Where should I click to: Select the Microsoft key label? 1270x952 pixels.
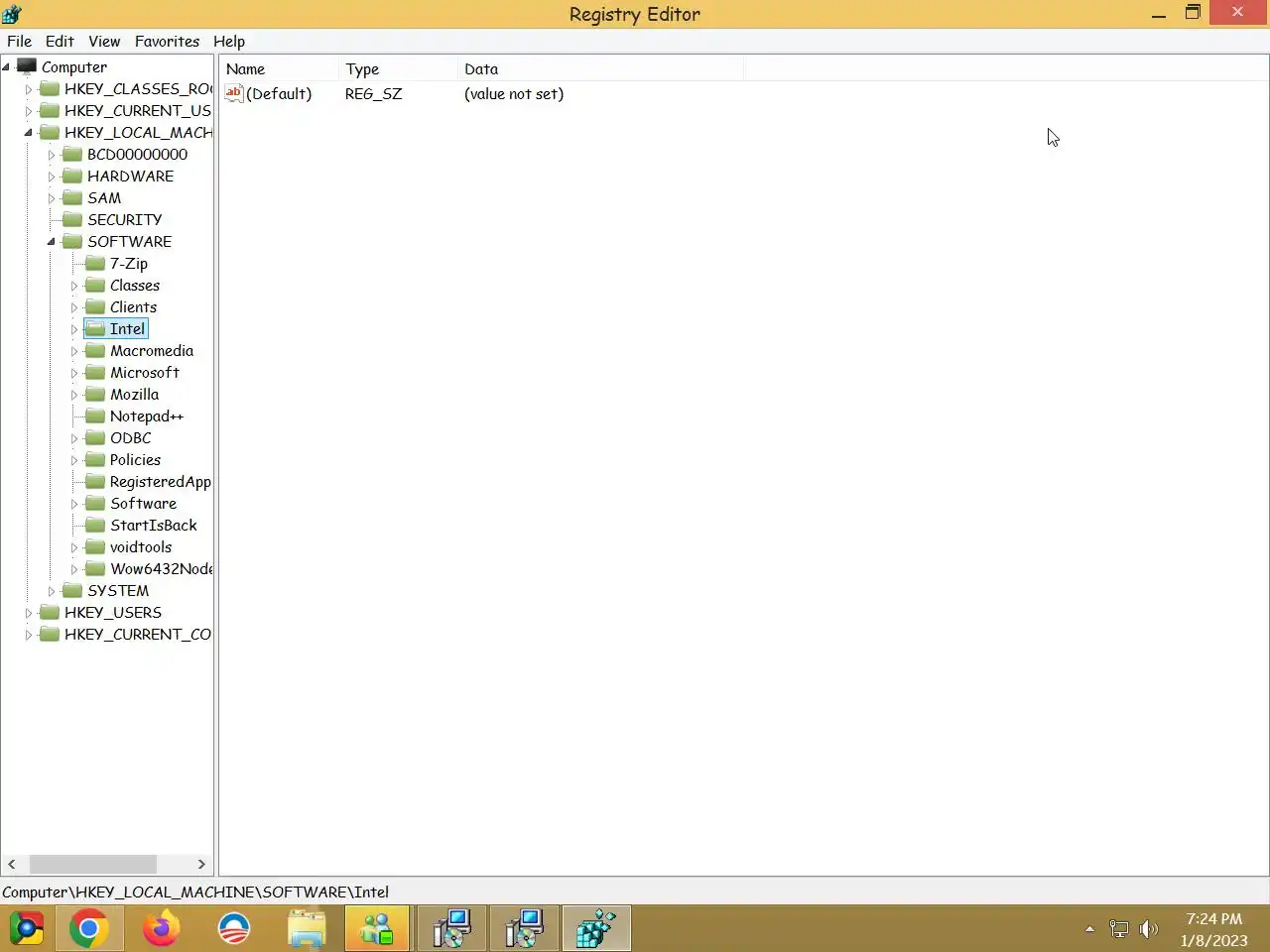coord(145,373)
